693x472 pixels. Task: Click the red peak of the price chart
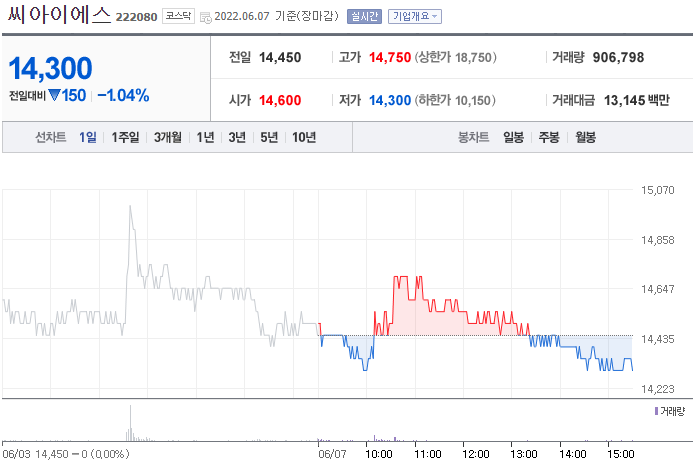[x=400, y=278]
